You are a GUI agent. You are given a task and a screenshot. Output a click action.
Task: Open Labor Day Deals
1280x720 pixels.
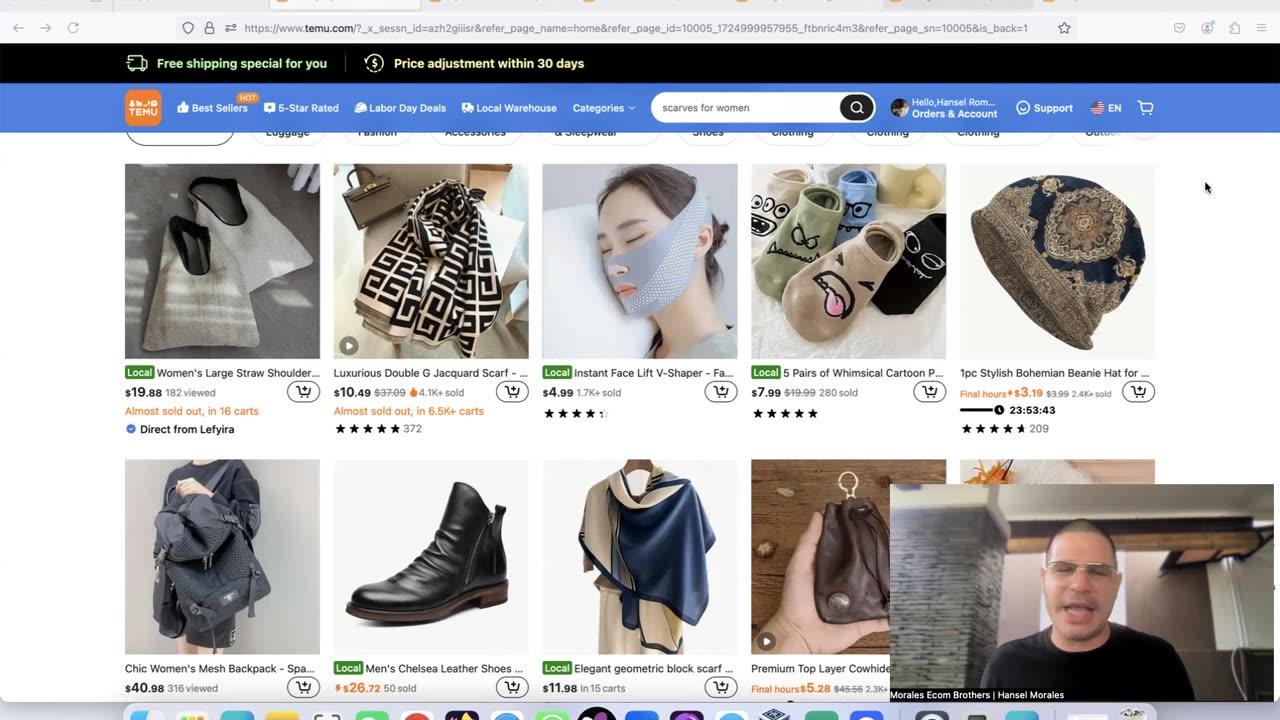[x=400, y=108]
